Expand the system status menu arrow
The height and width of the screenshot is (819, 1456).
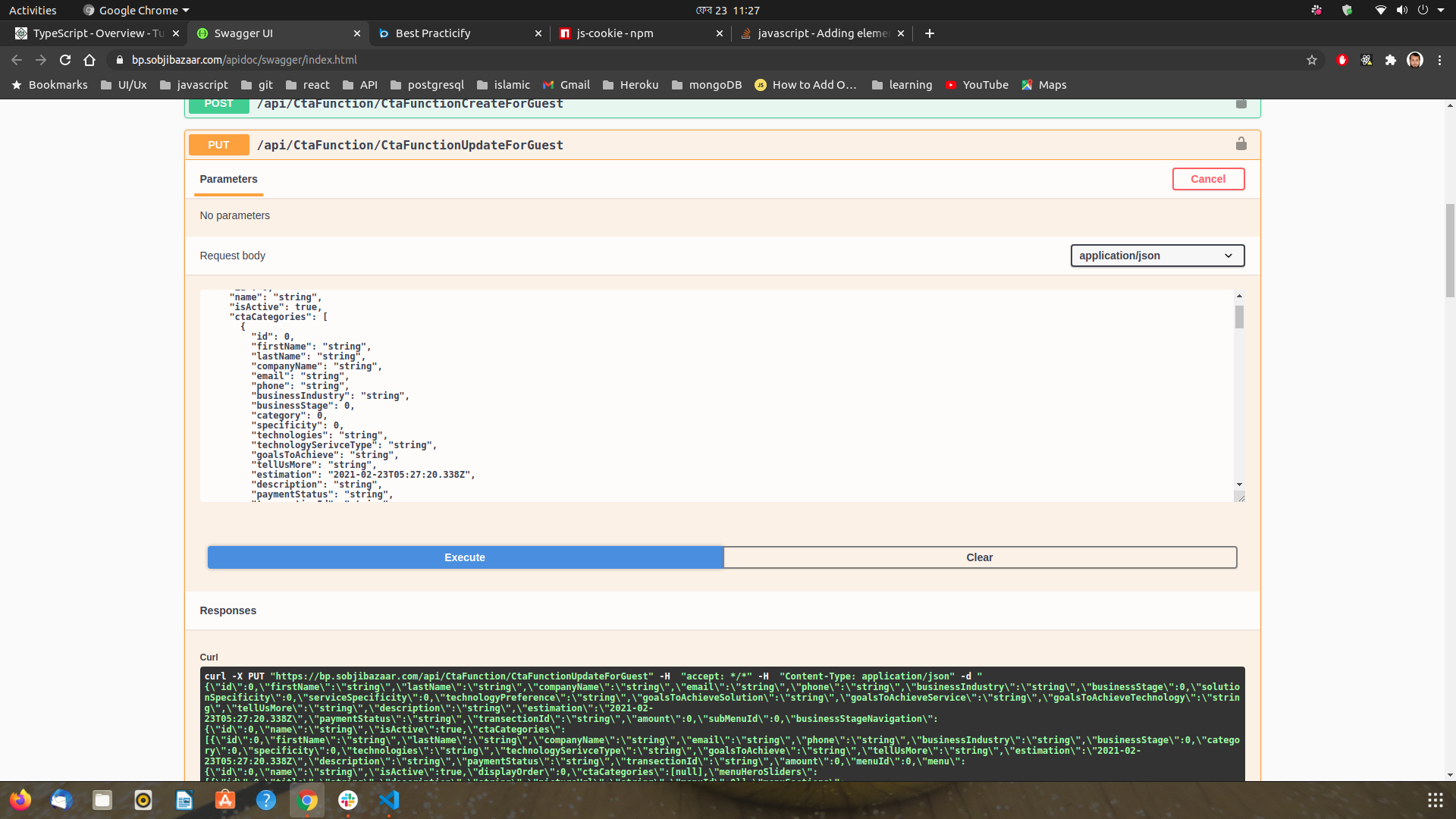[1441, 11]
